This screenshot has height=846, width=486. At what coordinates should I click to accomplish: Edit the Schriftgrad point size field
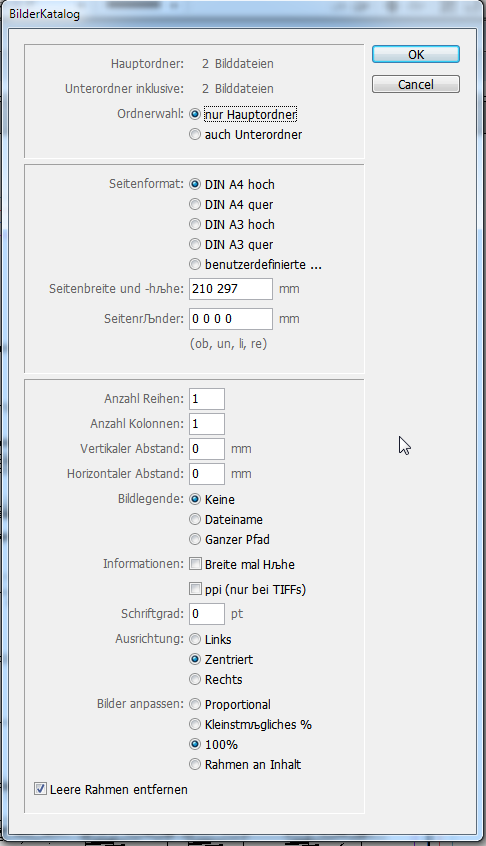[207, 613]
